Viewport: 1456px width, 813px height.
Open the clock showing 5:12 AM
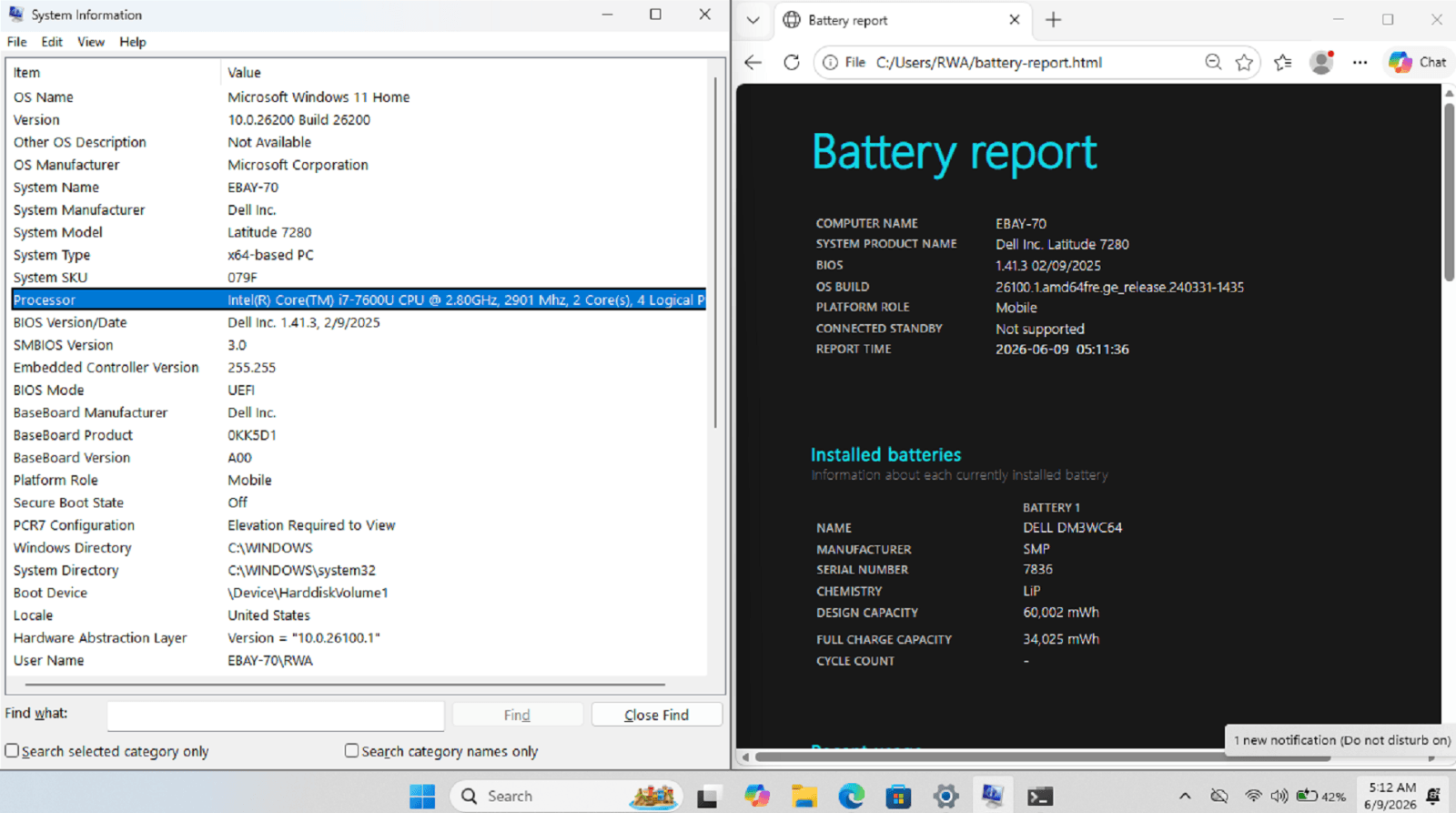pos(1390,796)
